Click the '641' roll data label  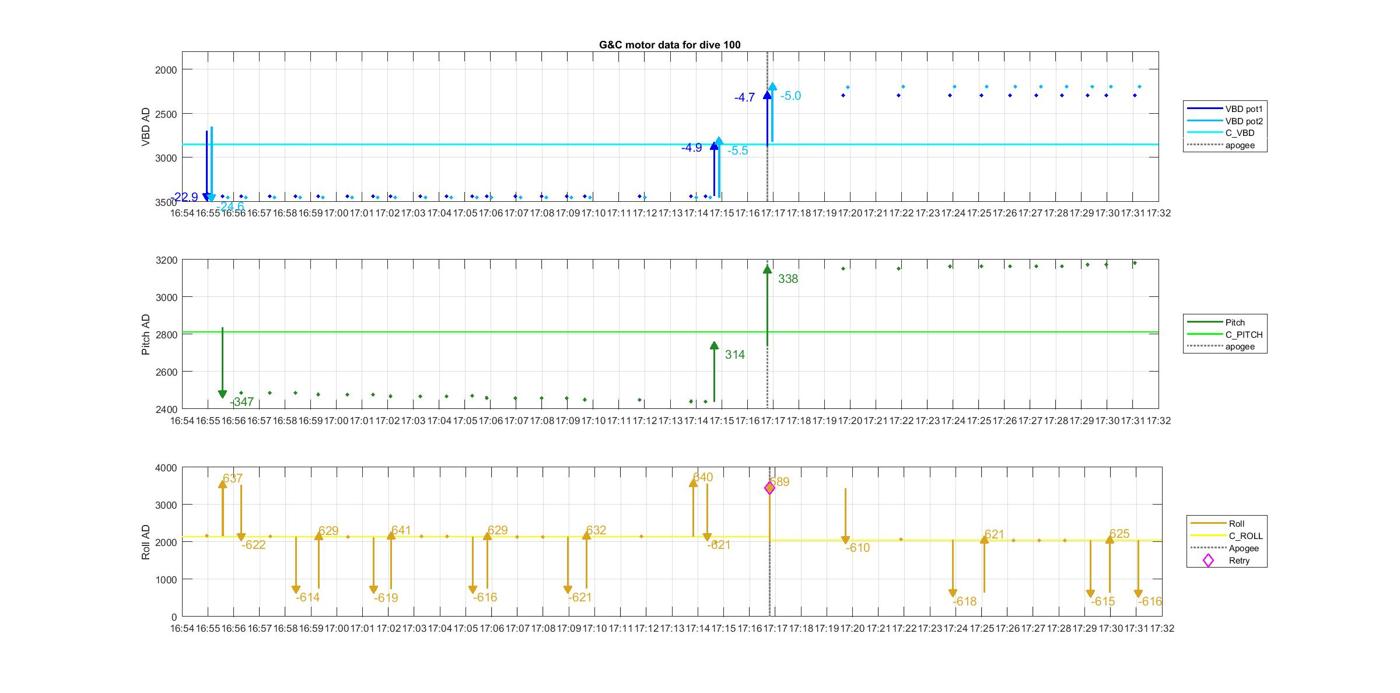401,531
